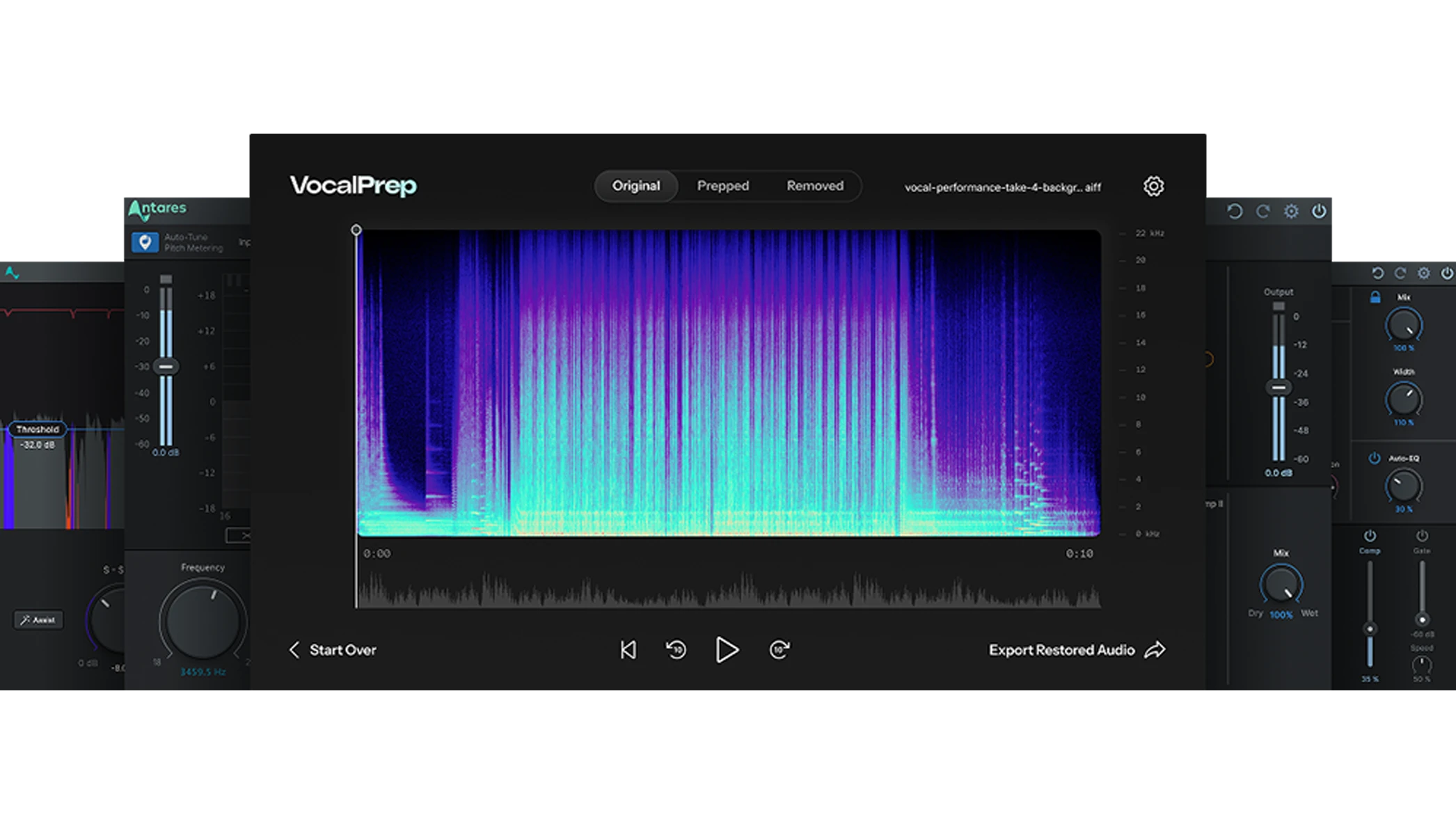Click the Assist button in the left panel
The width and height of the screenshot is (1456, 824).
tap(39, 619)
